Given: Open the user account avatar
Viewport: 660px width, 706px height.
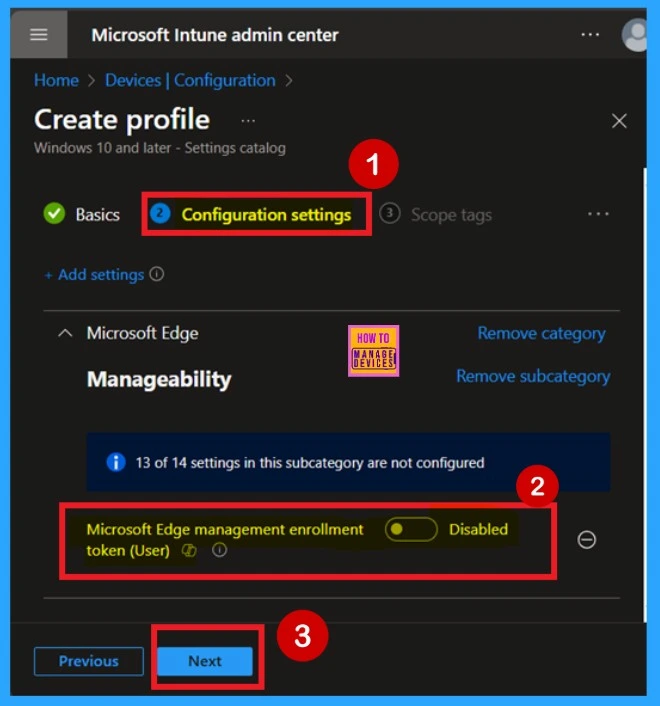Looking at the screenshot, I should click(x=635, y=35).
